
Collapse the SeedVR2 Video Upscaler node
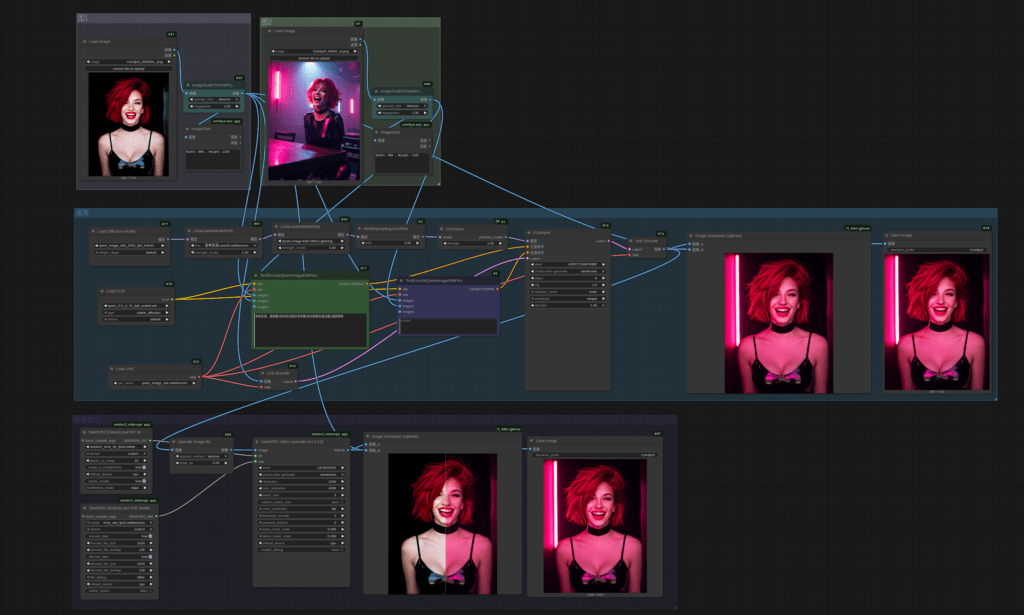click(x=258, y=441)
